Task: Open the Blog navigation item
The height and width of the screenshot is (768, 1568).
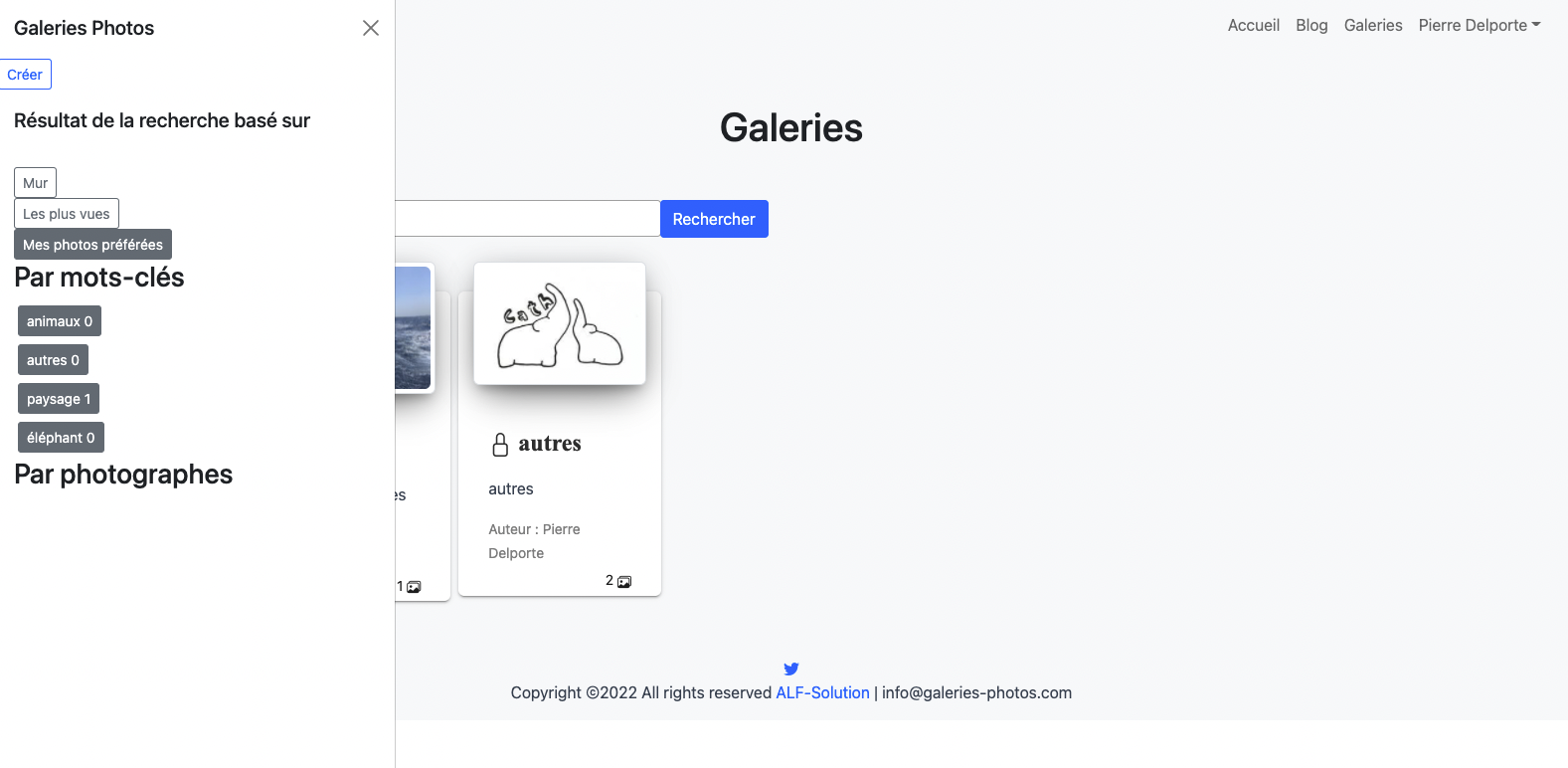Action: [1311, 25]
